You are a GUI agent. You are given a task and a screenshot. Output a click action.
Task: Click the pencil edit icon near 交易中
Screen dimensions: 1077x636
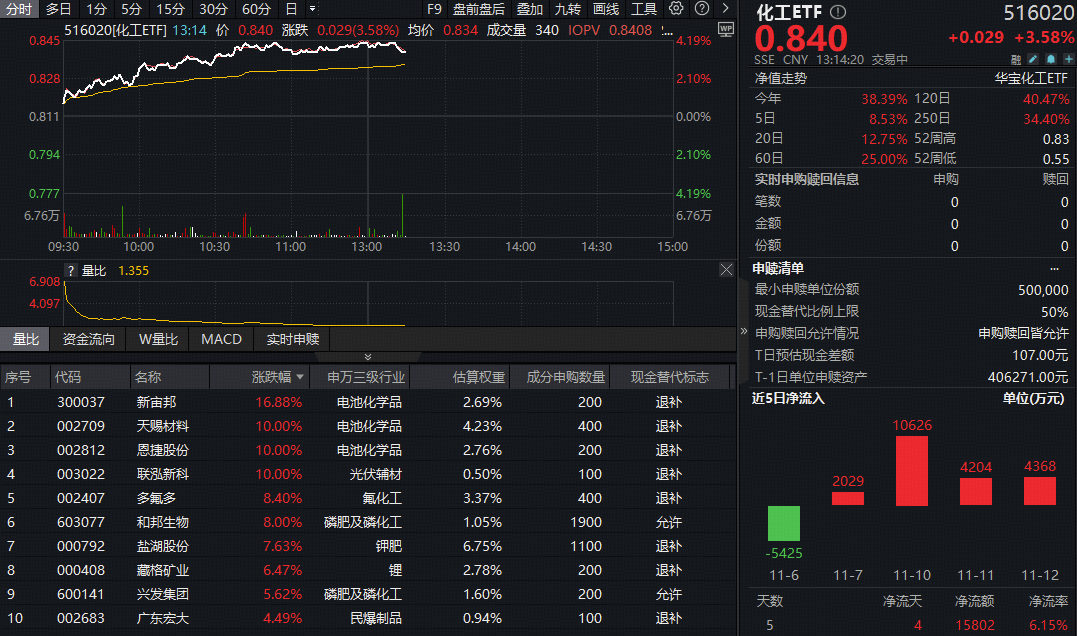1031,58
